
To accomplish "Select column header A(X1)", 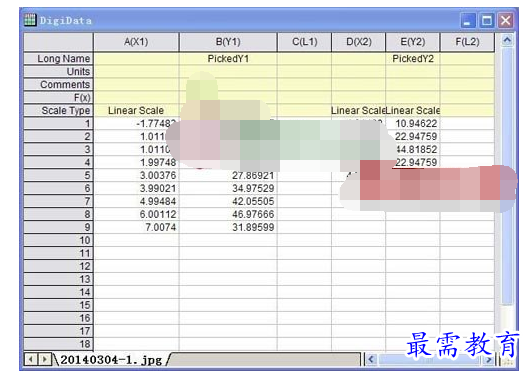I will [136, 42].
